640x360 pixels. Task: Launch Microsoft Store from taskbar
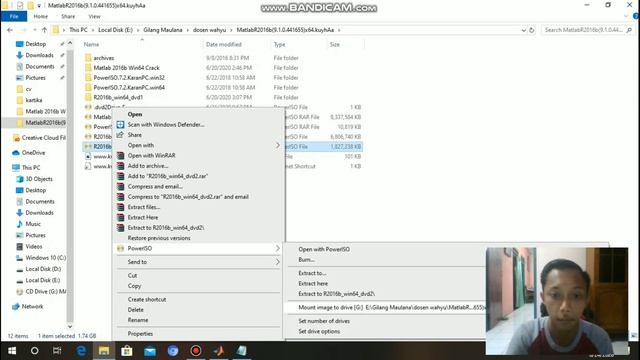tap(127, 351)
